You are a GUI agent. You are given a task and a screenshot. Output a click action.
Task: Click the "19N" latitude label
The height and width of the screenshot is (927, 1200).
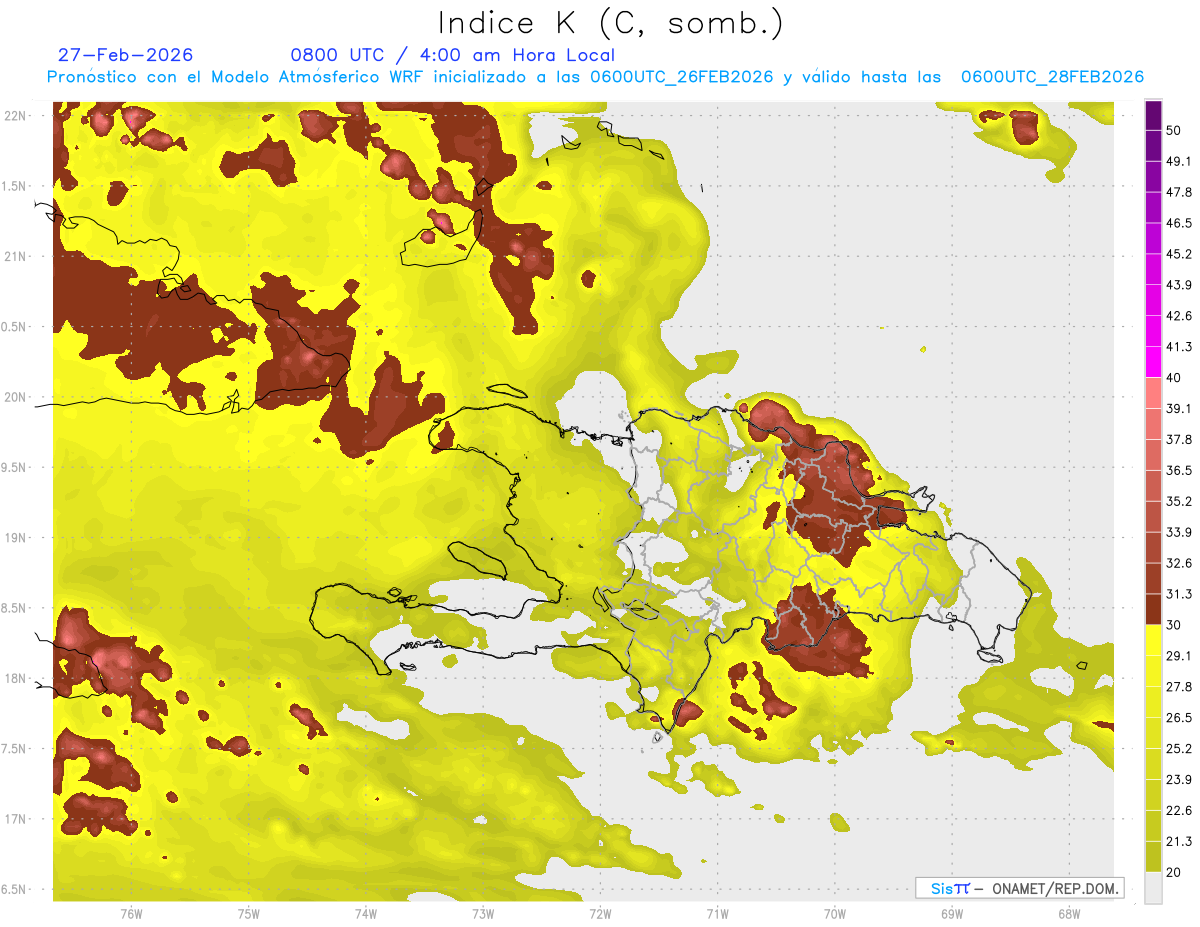16,538
